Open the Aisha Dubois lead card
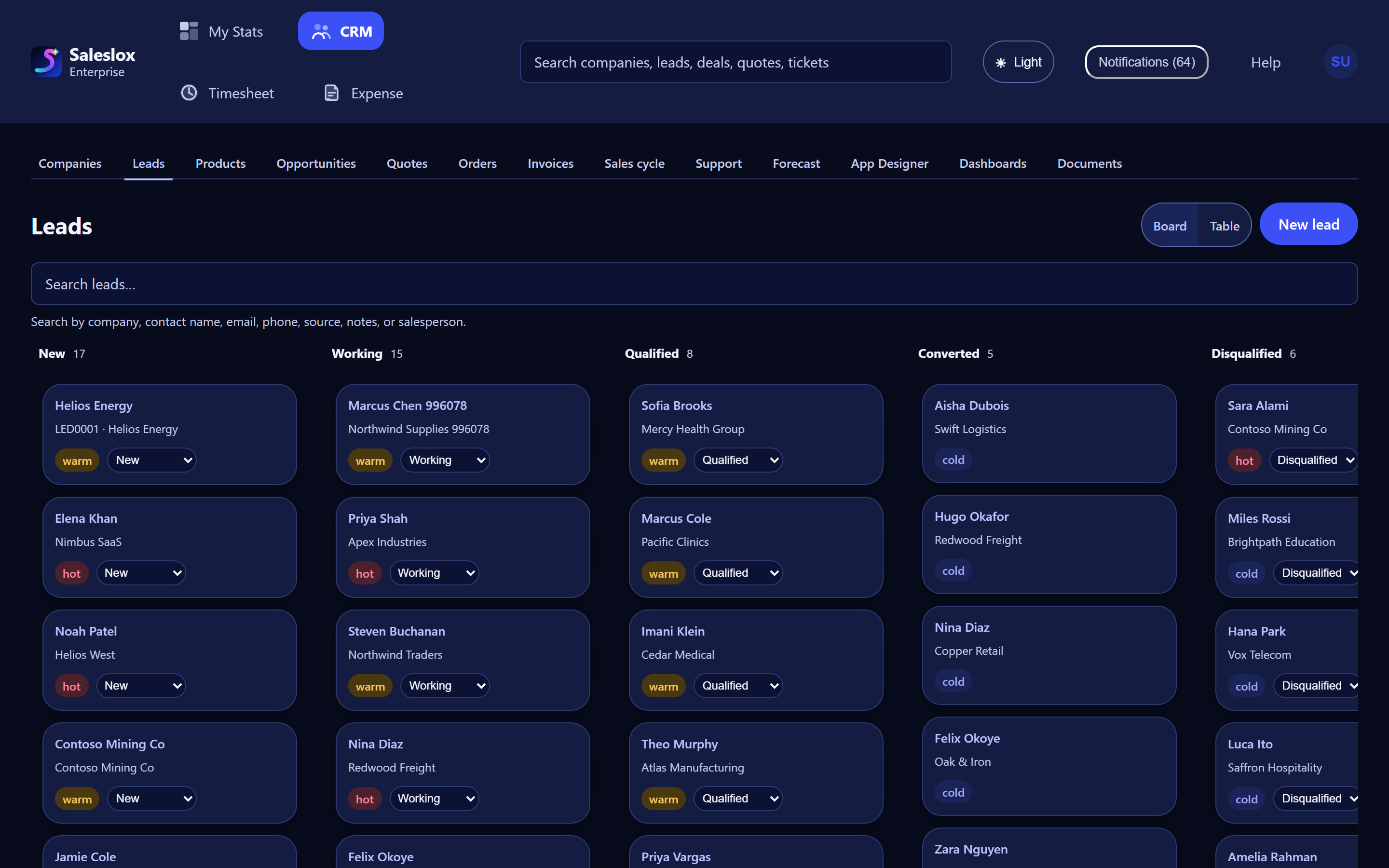 [x=971, y=405]
